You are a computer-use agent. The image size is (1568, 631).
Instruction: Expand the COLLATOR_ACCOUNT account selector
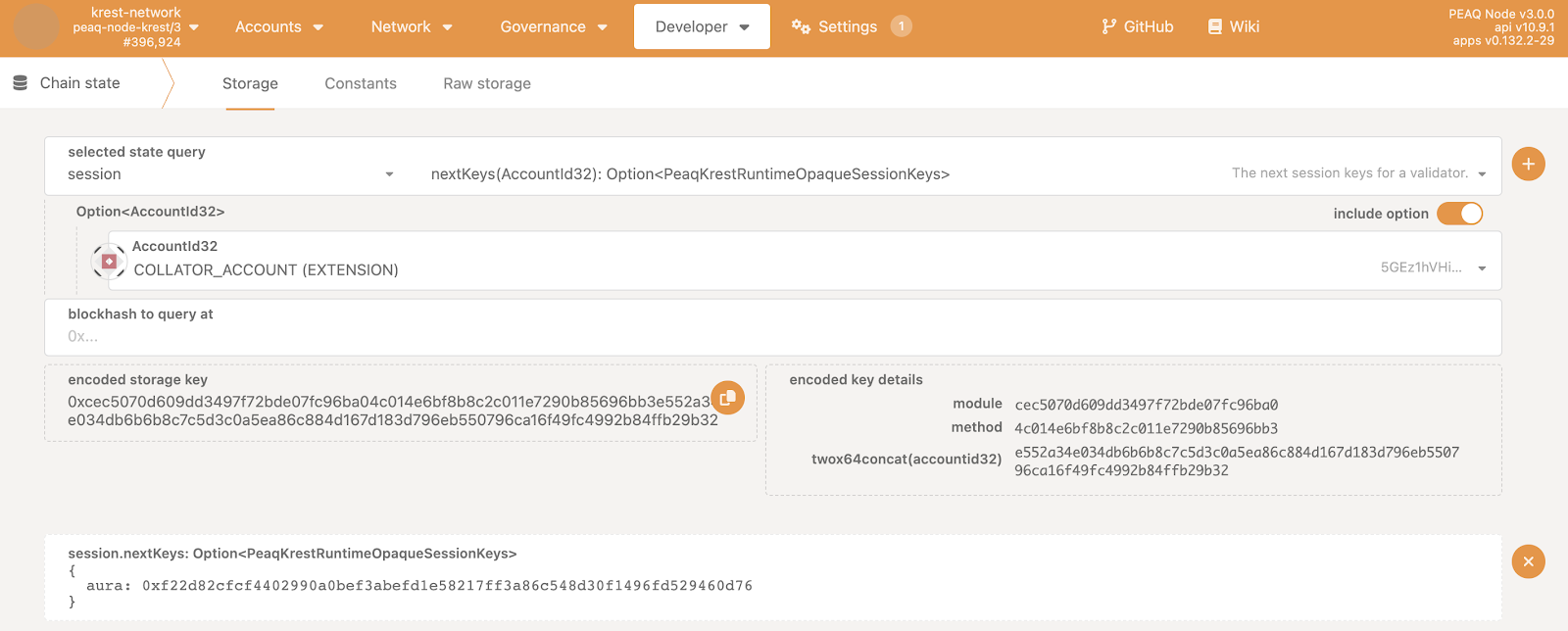[1481, 268]
